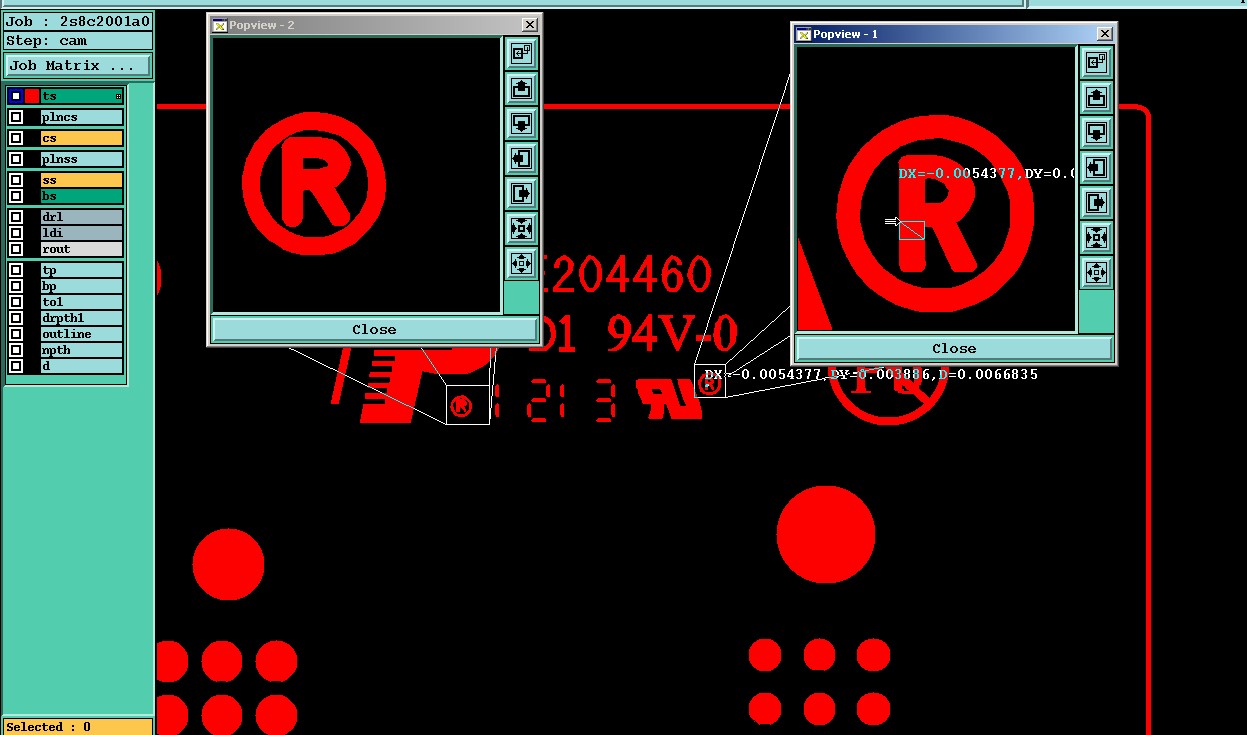Enable display of to1 layer
Viewport: 1247px width, 735px height.
point(16,302)
